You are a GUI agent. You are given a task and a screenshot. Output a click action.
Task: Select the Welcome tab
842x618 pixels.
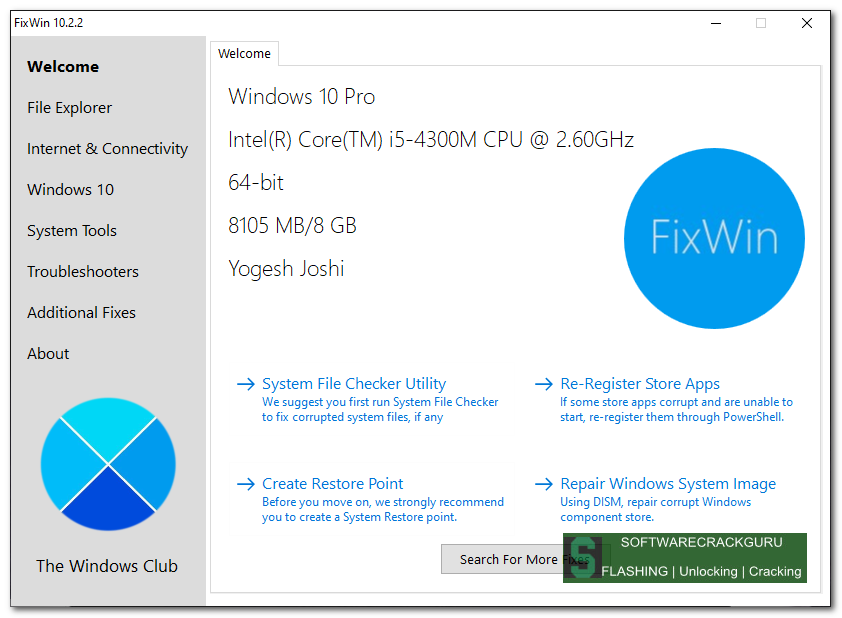point(244,54)
